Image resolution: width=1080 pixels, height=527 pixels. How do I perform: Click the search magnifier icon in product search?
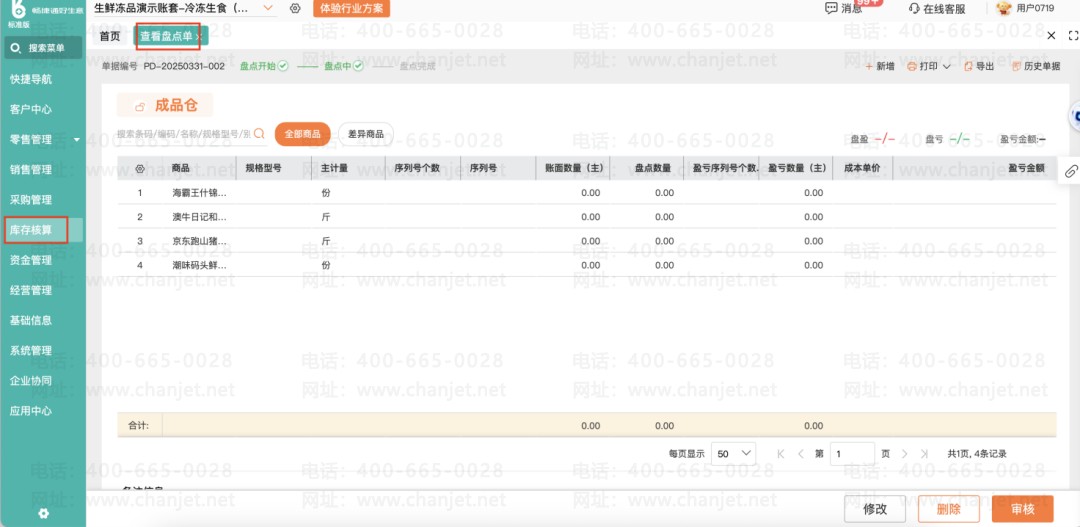pos(260,134)
